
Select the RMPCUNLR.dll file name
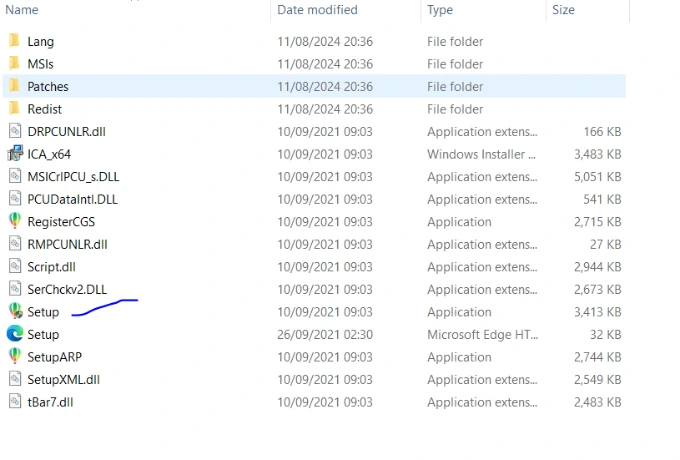coord(67,245)
